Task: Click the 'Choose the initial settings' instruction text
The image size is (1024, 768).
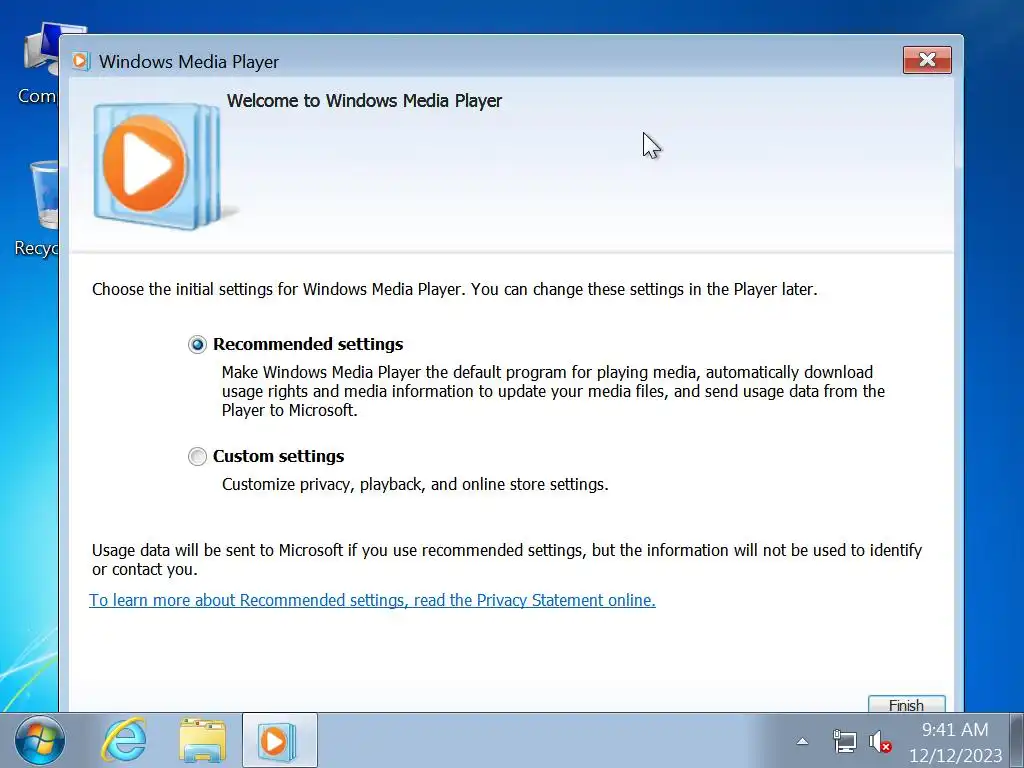Action: point(455,289)
